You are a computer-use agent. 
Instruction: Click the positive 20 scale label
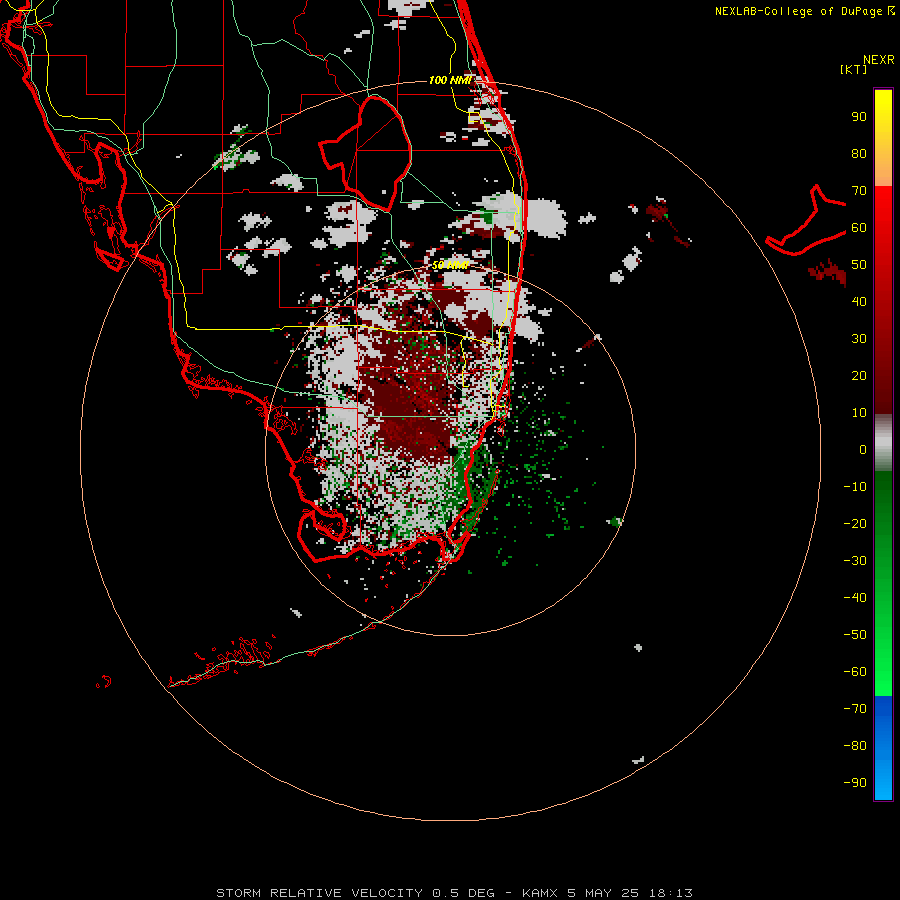point(859,375)
